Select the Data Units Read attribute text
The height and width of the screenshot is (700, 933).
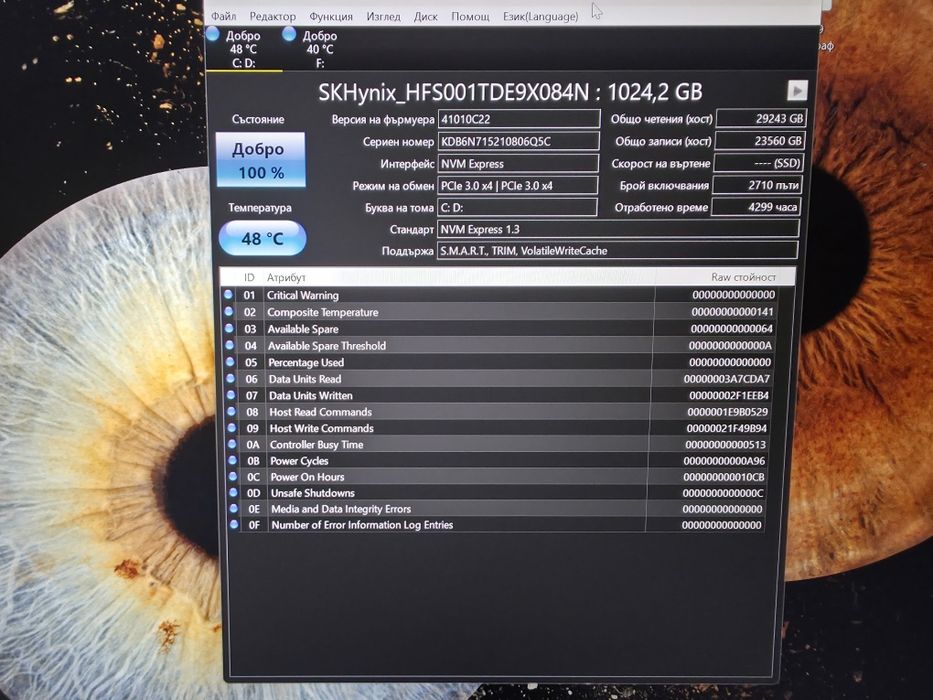(x=305, y=379)
